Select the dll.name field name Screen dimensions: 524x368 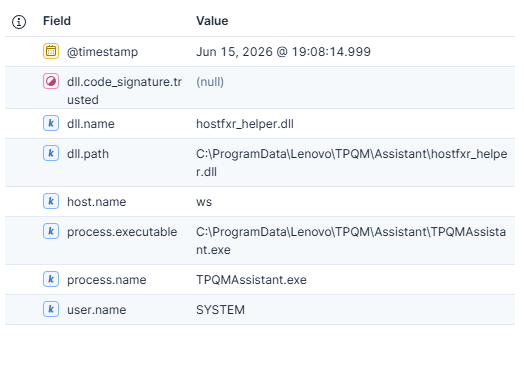pos(91,124)
